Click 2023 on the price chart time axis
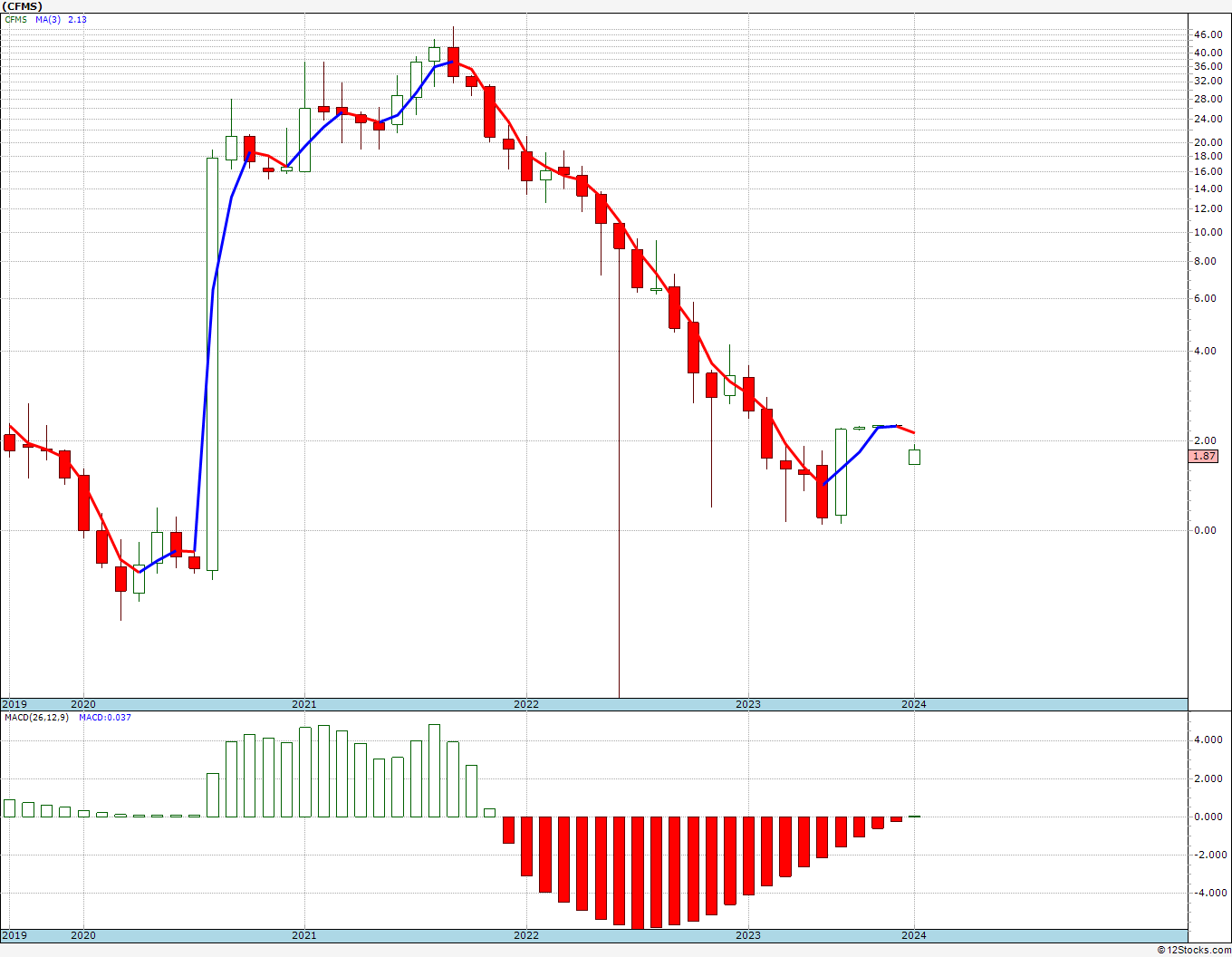The width and height of the screenshot is (1232, 957). coord(748,704)
